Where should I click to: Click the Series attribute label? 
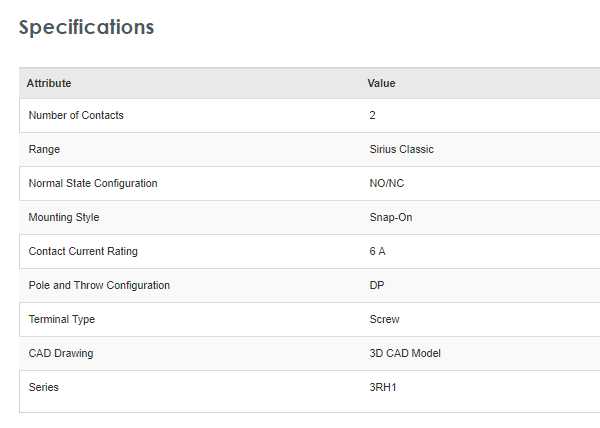tap(44, 387)
